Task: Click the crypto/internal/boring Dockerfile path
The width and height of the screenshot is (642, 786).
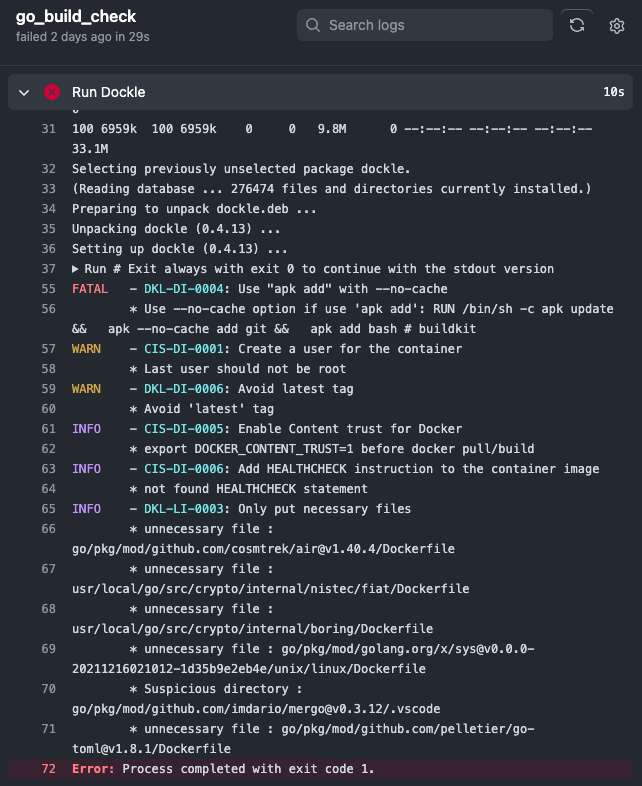Action: click(x=253, y=629)
